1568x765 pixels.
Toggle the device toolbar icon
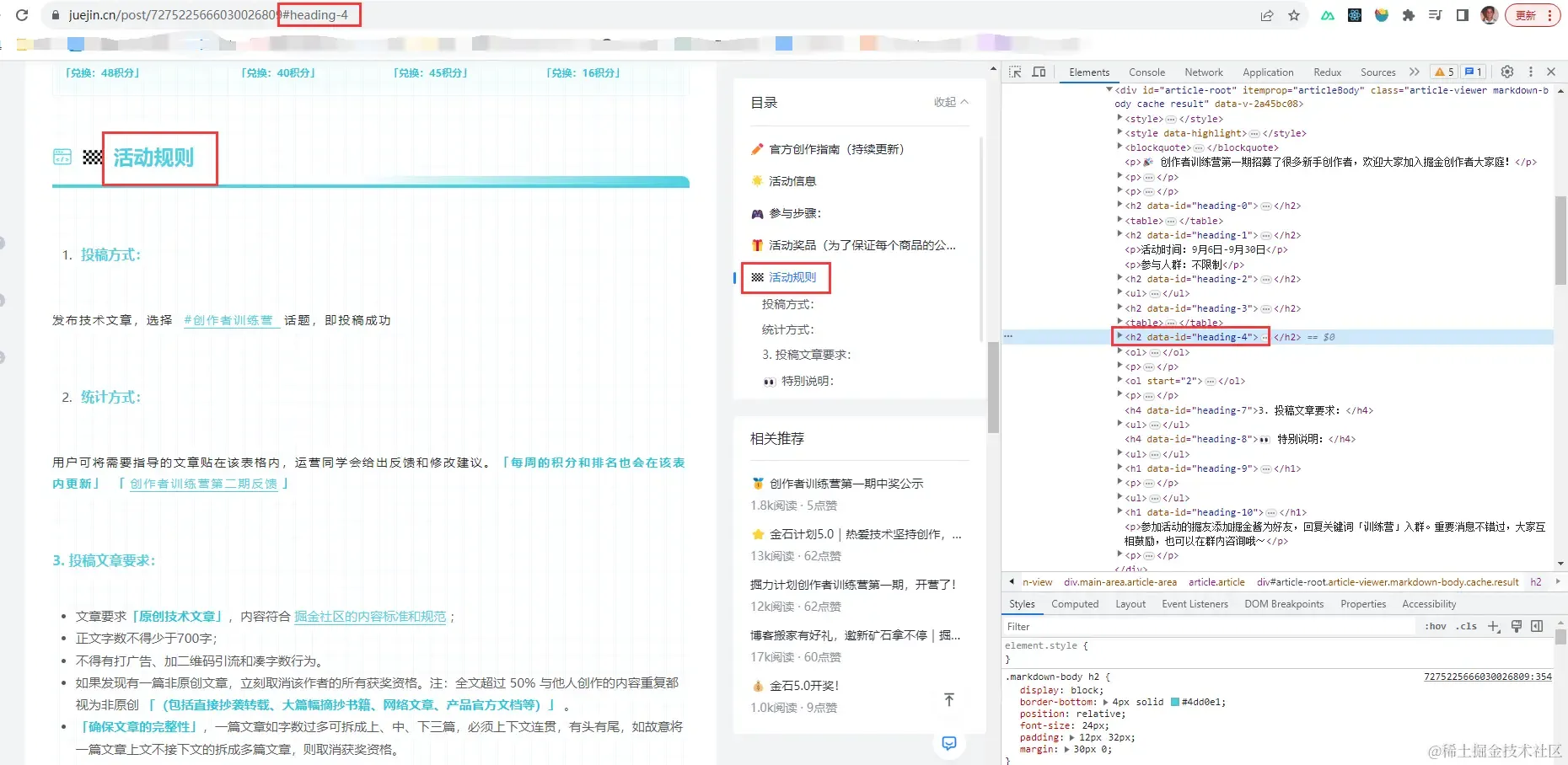pos(1039,72)
